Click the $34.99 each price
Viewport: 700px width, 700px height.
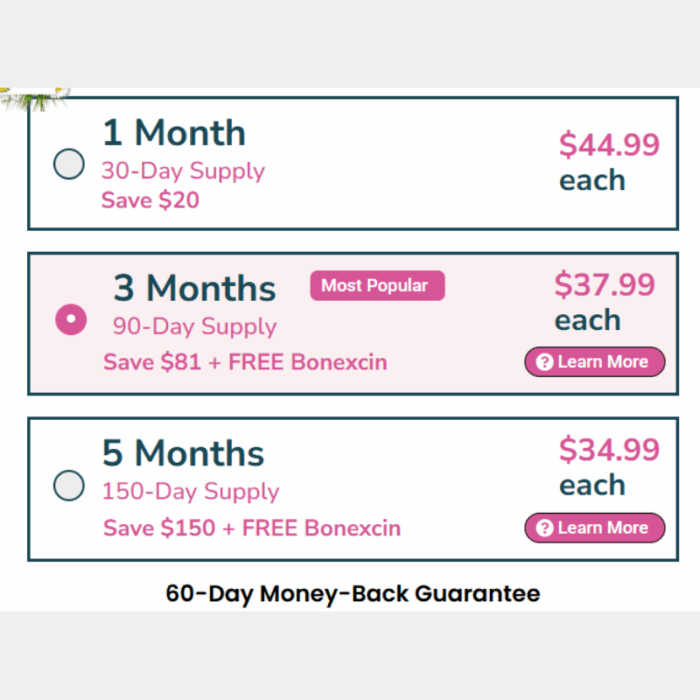609,467
